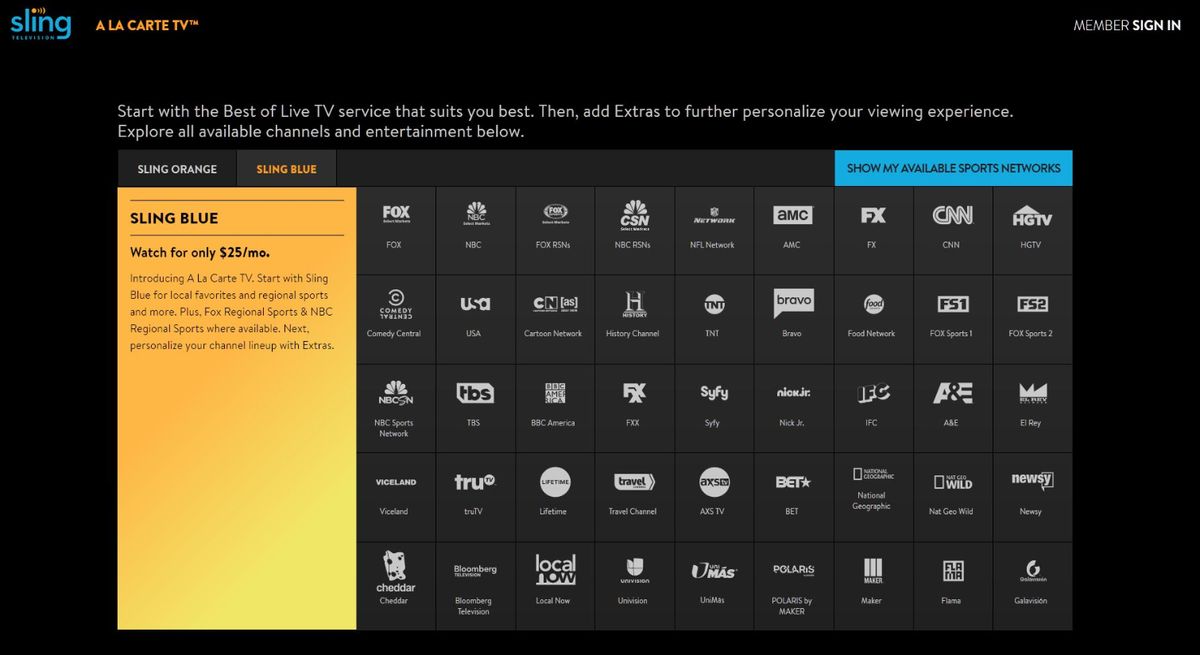Open the Lifetime channel tile
1200x655 pixels.
tap(555, 497)
